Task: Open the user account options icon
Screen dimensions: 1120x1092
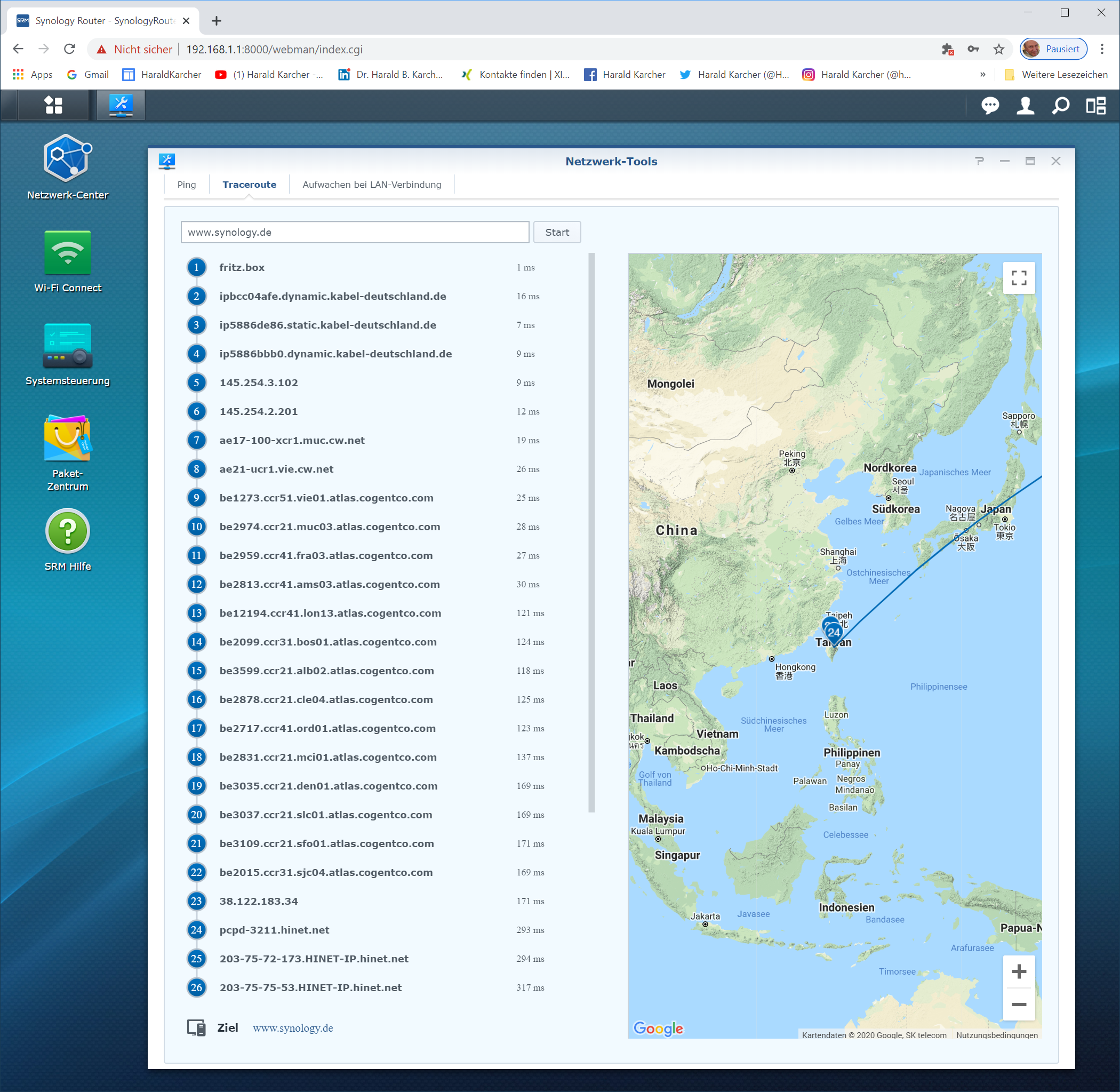Action: pos(1025,106)
